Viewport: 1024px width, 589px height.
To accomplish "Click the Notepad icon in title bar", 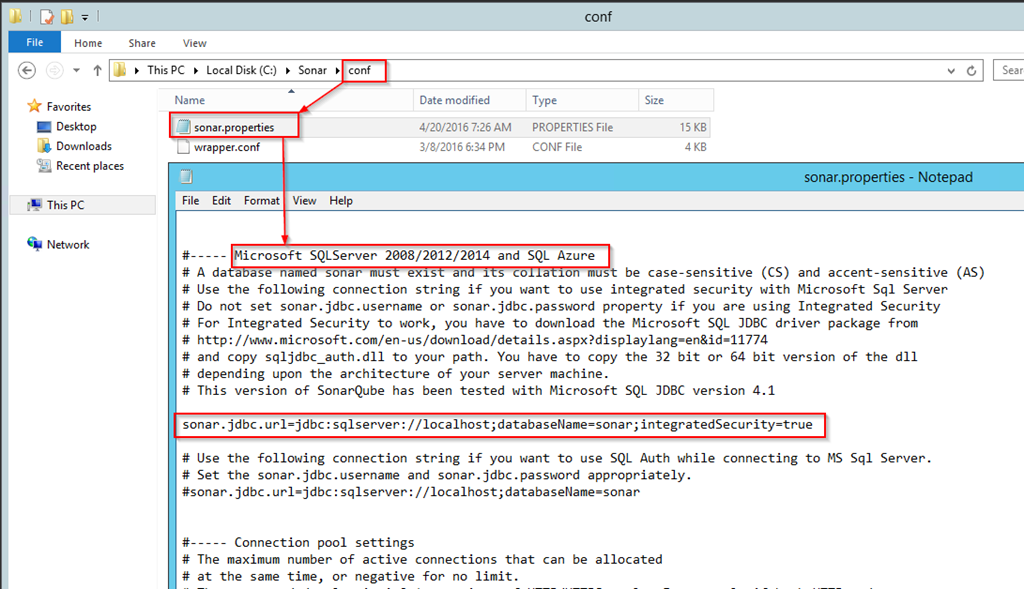I will [186, 177].
